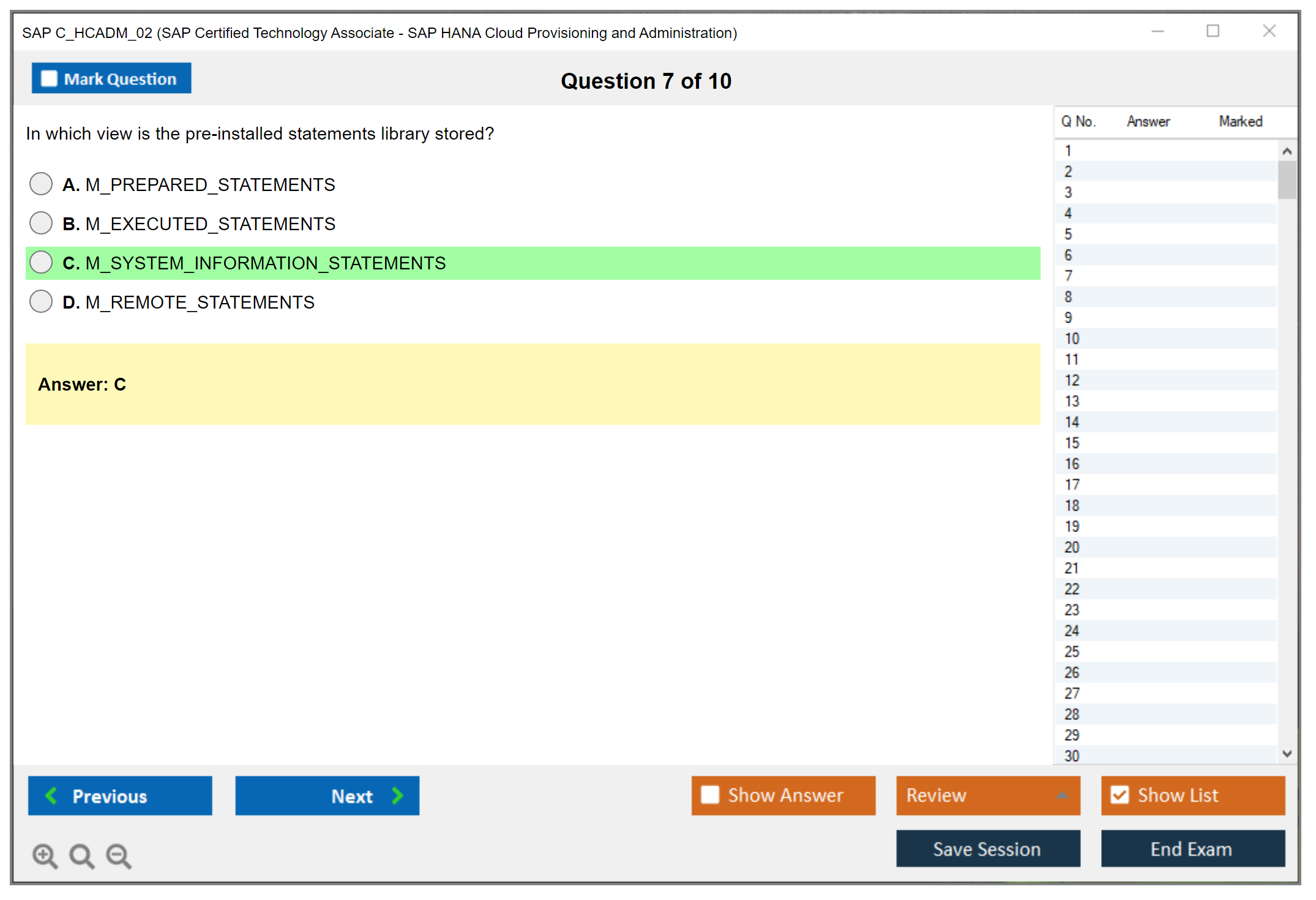Image resolution: width=1316 pixels, height=900 pixels.
Task: Enable the Show Answer checkbox
Action: click(x=710, y=795)
